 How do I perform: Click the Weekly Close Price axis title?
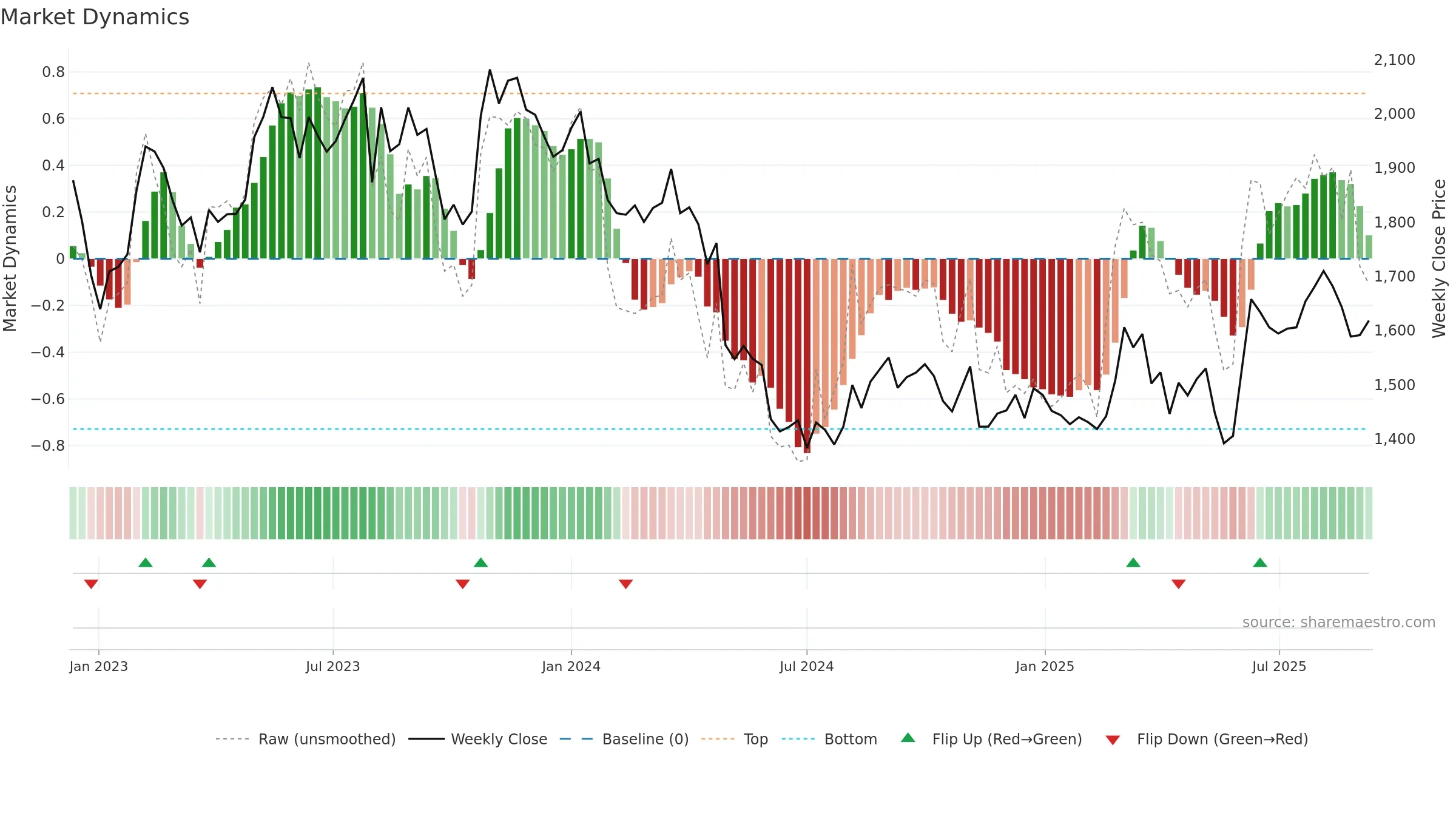[x=1440, y=258]
